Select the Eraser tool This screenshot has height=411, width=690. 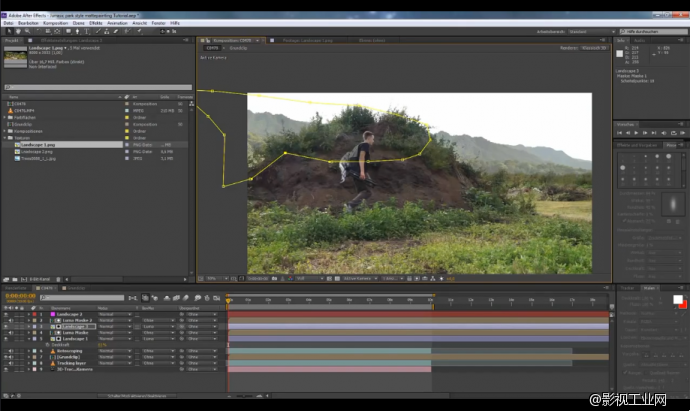(116, 31)
